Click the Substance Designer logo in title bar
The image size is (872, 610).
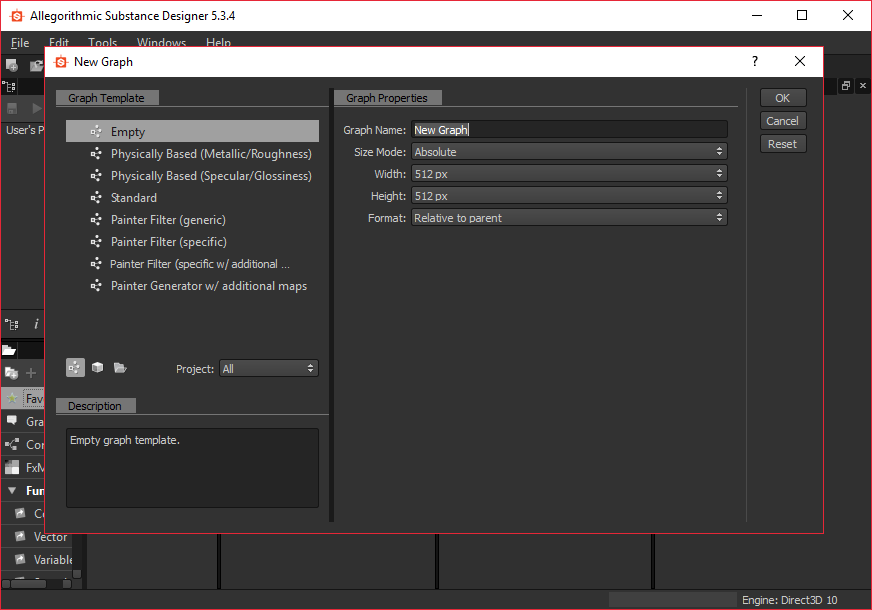[17, 16]
